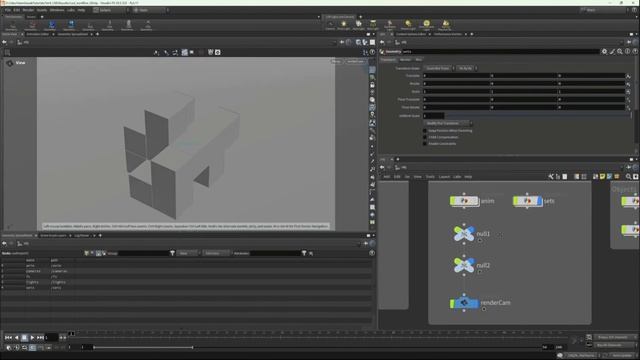Select the Camera tool in lights shelf
The height and width of the screenshot is (360, 640).
(330, 25)
